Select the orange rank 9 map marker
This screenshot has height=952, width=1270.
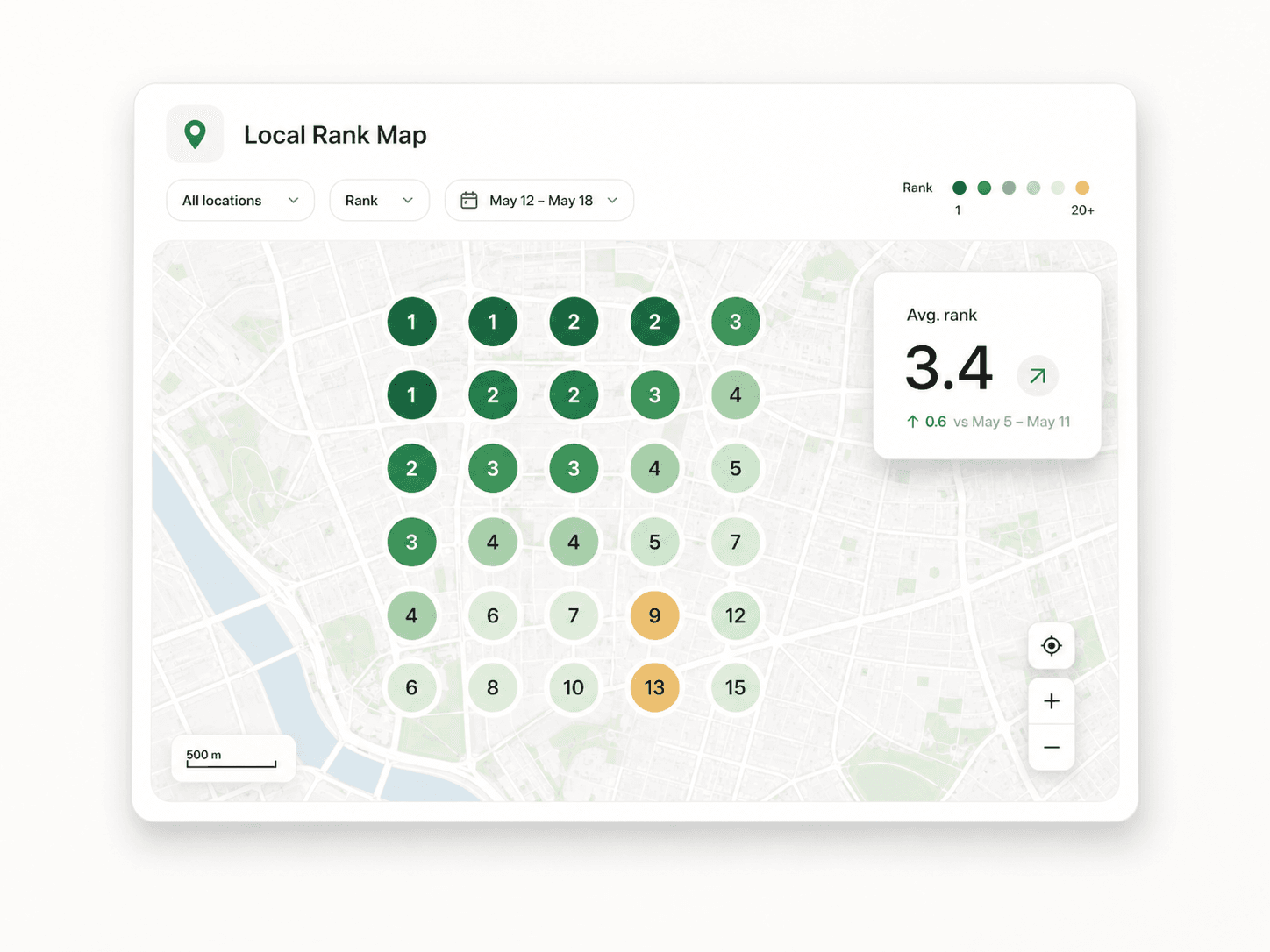coord(654,615)
